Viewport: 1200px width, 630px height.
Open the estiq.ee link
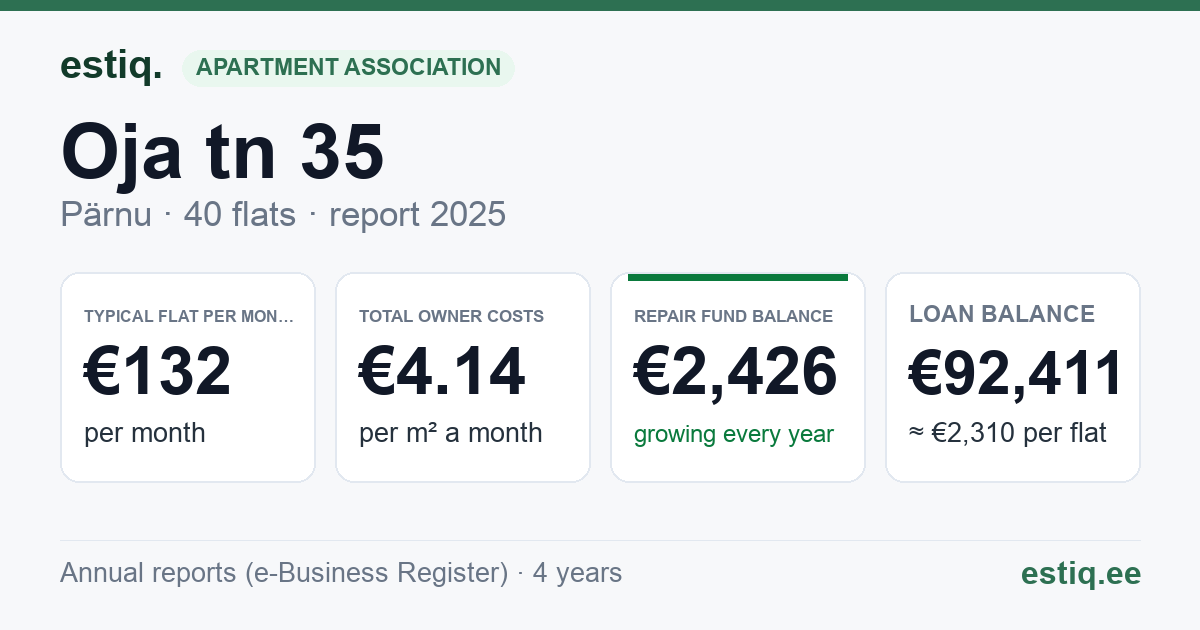click(x=1080, y=573)
